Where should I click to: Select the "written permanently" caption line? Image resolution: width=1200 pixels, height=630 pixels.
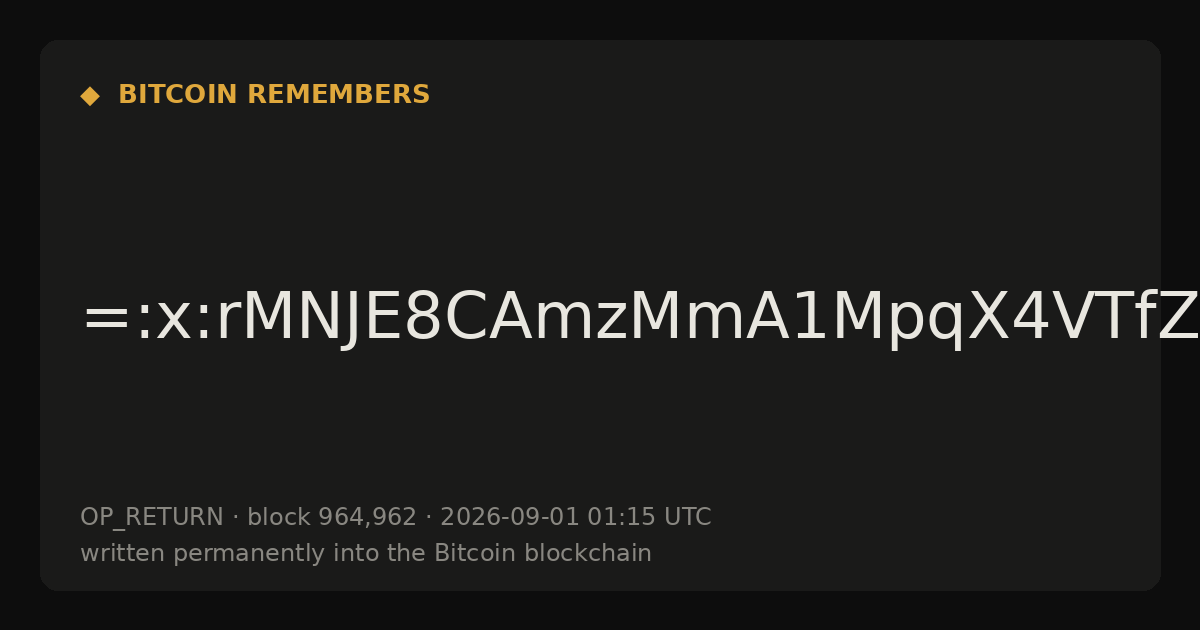click(366, 554)
